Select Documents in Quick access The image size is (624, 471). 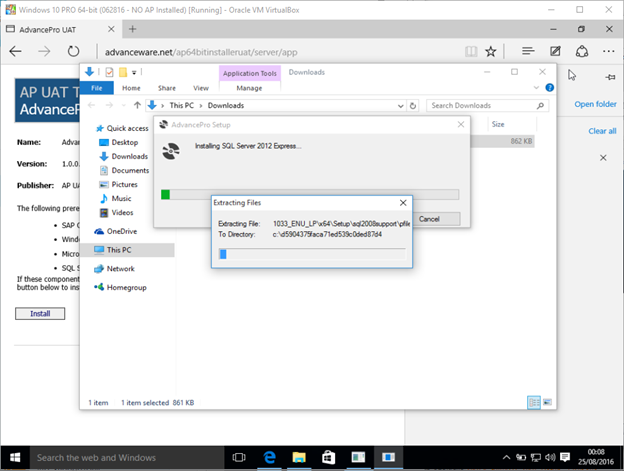[x=130, y=170]
